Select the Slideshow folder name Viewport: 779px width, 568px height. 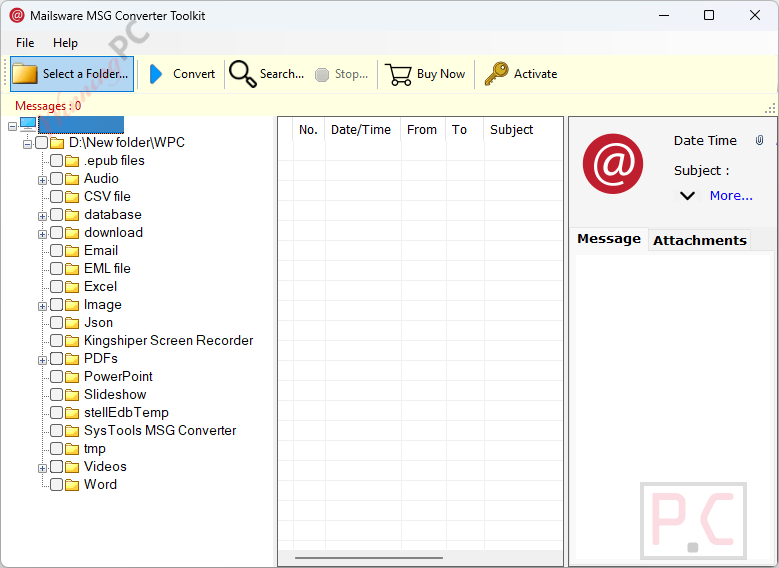pyautogui.click(x=115, y=395)
